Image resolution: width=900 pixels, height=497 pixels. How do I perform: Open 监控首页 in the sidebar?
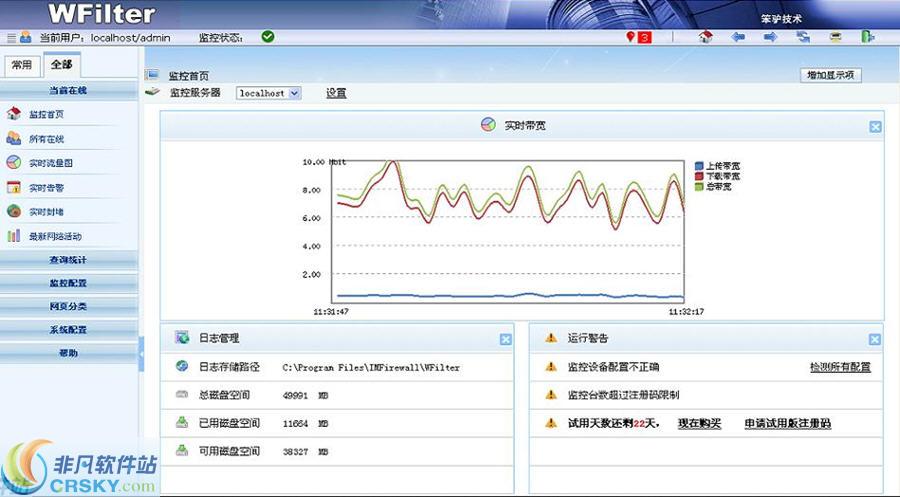pos(46,114)
